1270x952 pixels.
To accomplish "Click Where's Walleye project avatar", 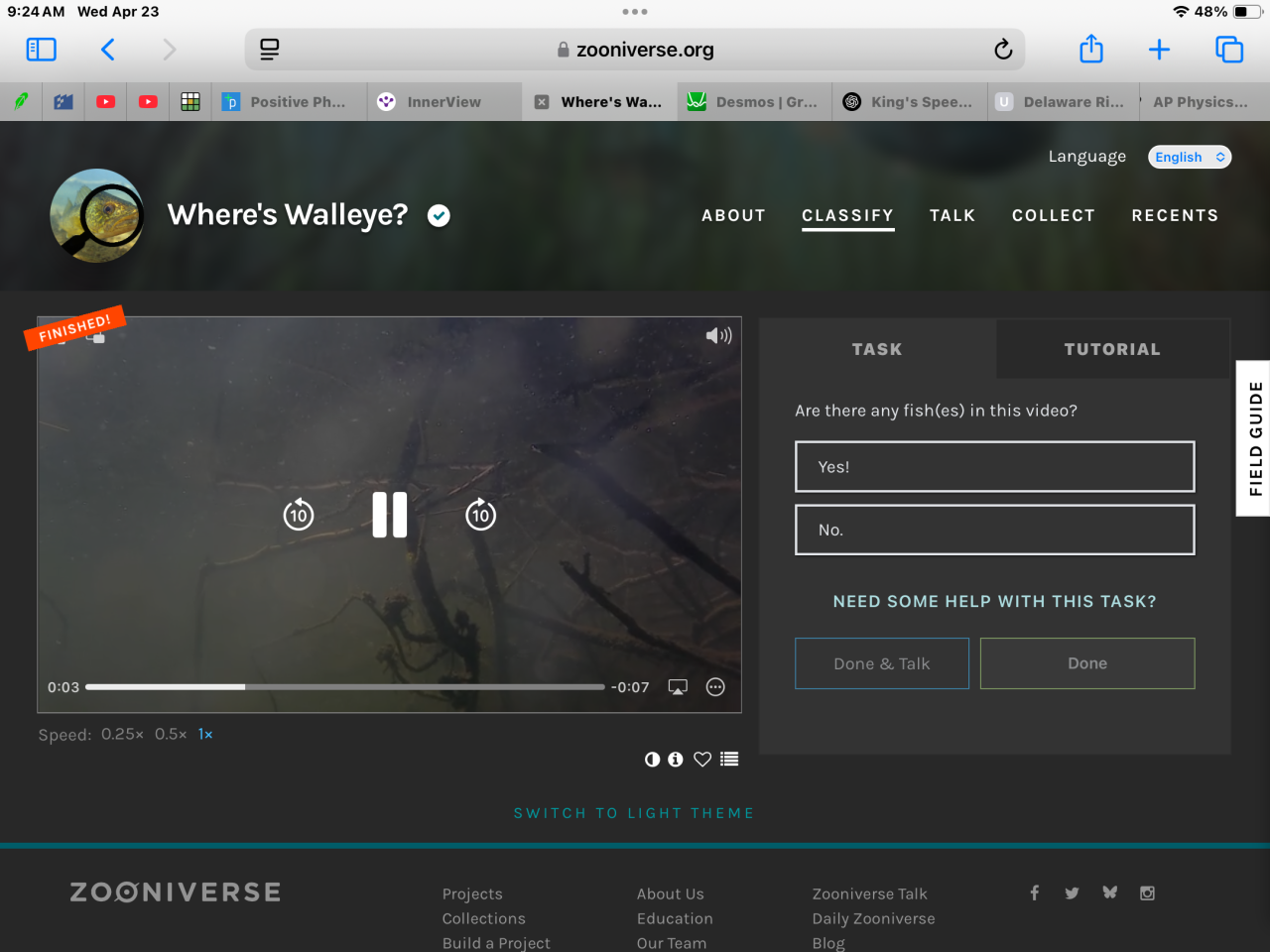I will tap(97, 215).
